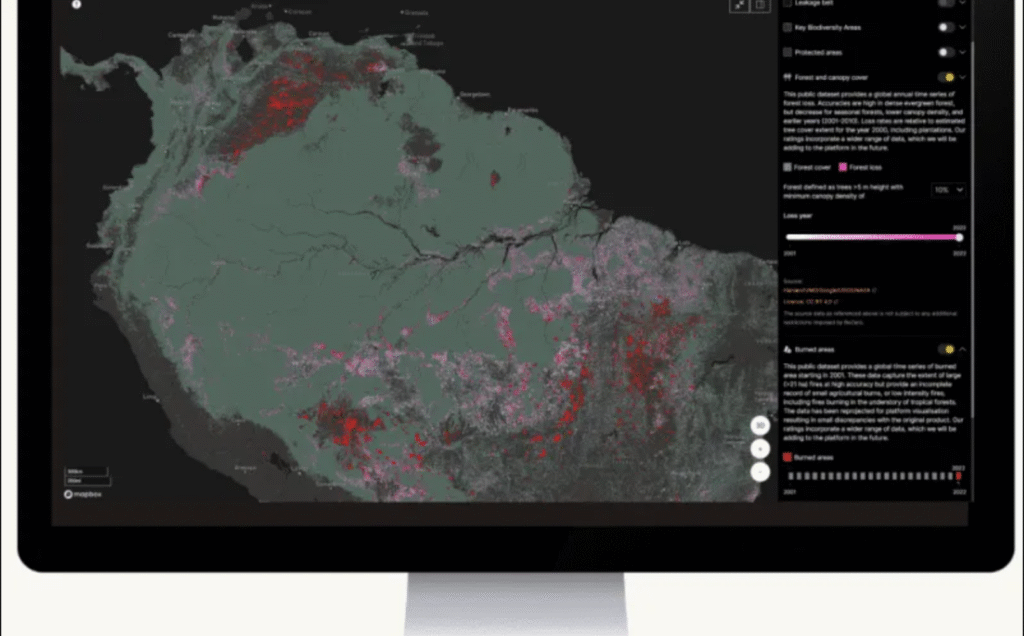
Task: Click the "Forest loss" legend text
Action: tap(865, 167)
